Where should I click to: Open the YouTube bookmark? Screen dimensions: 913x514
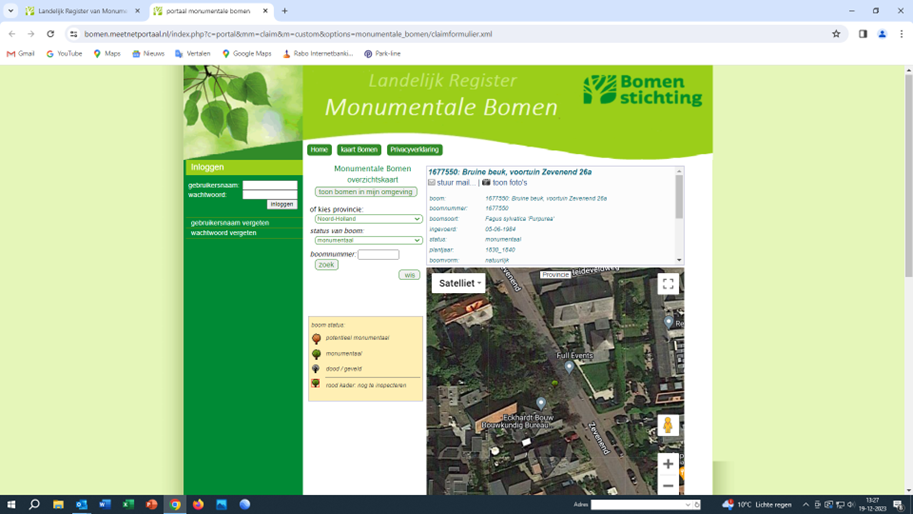(x=64, y=54)
